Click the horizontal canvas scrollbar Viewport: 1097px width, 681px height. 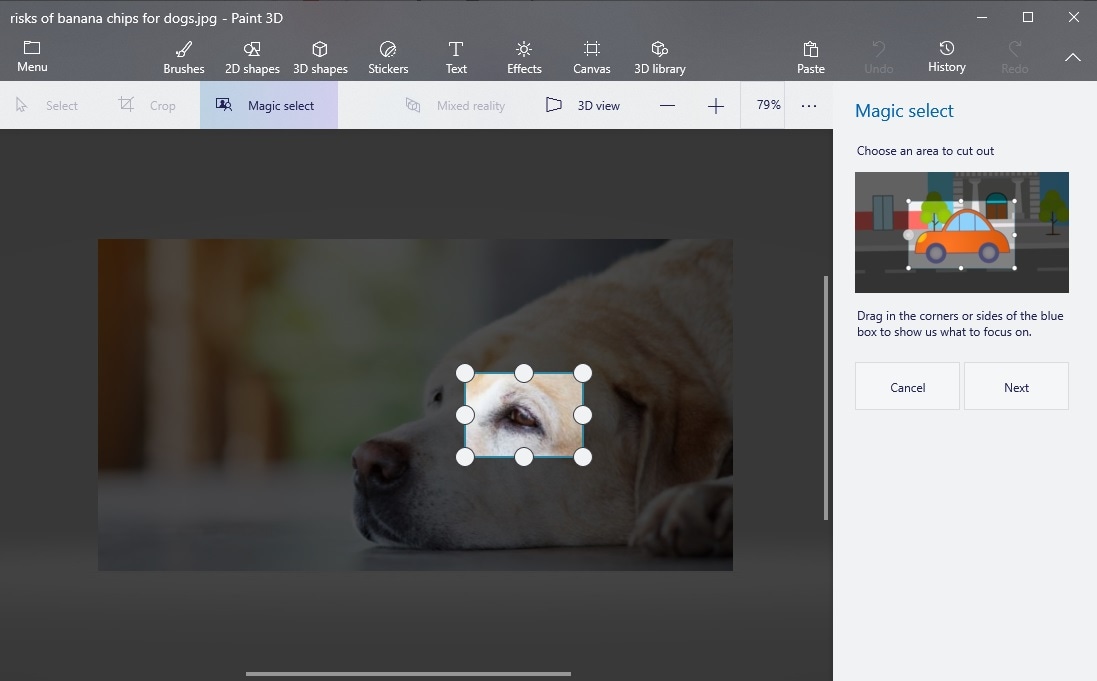coord(409,674)
